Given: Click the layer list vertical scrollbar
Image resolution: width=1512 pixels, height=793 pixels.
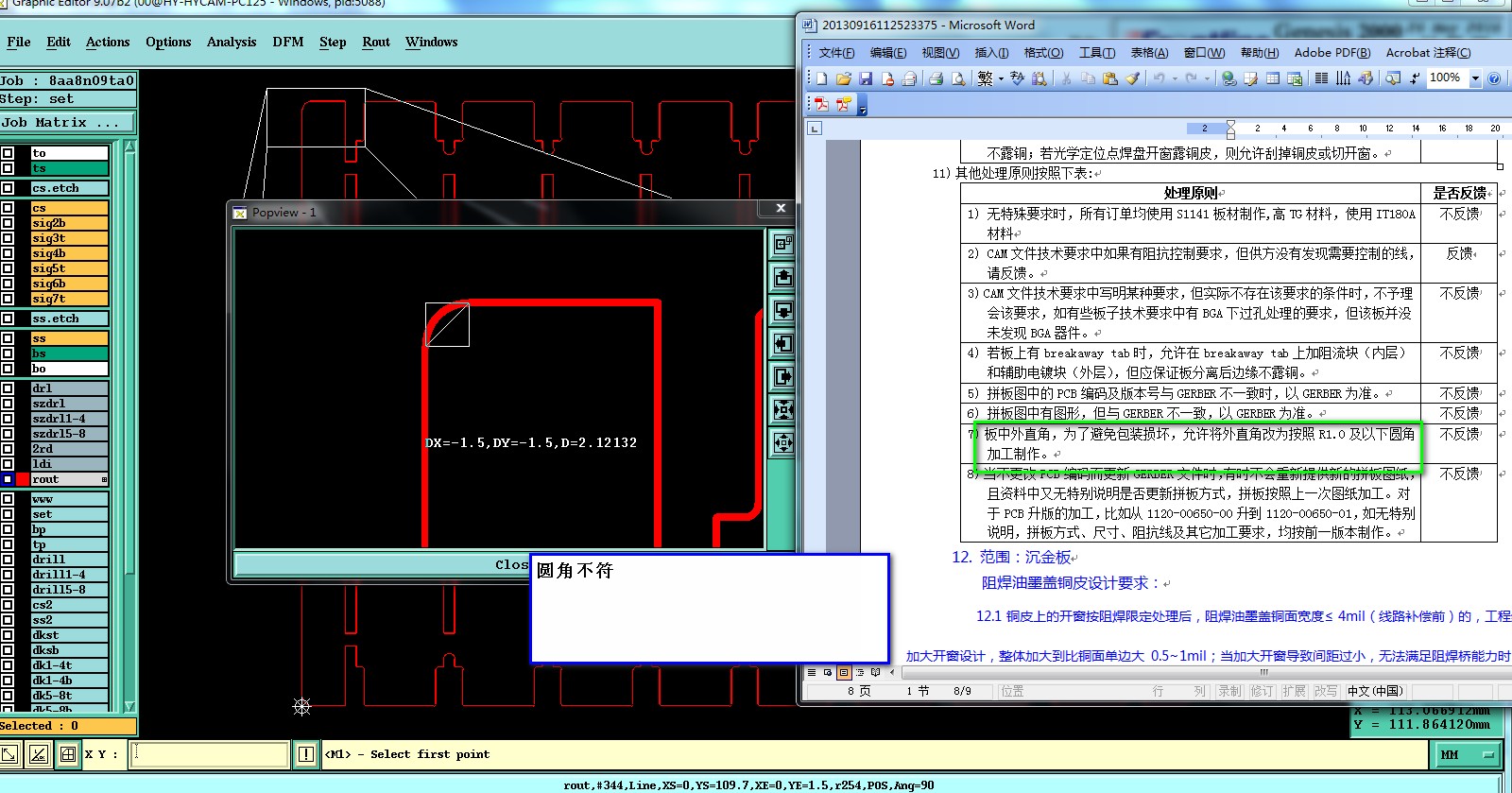Looking at the screenshot, I should coord(129,425).
